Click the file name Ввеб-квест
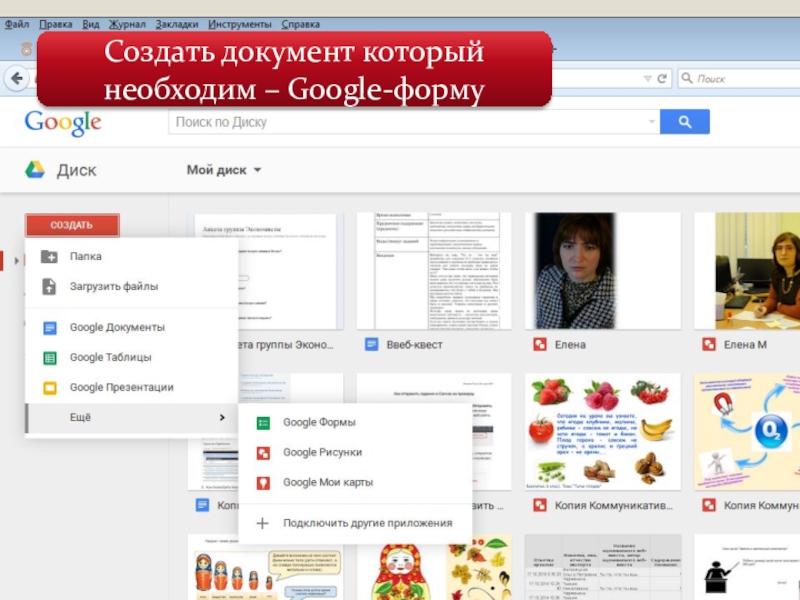The height and width of the screenshot is (600, 800). point(414,345)
